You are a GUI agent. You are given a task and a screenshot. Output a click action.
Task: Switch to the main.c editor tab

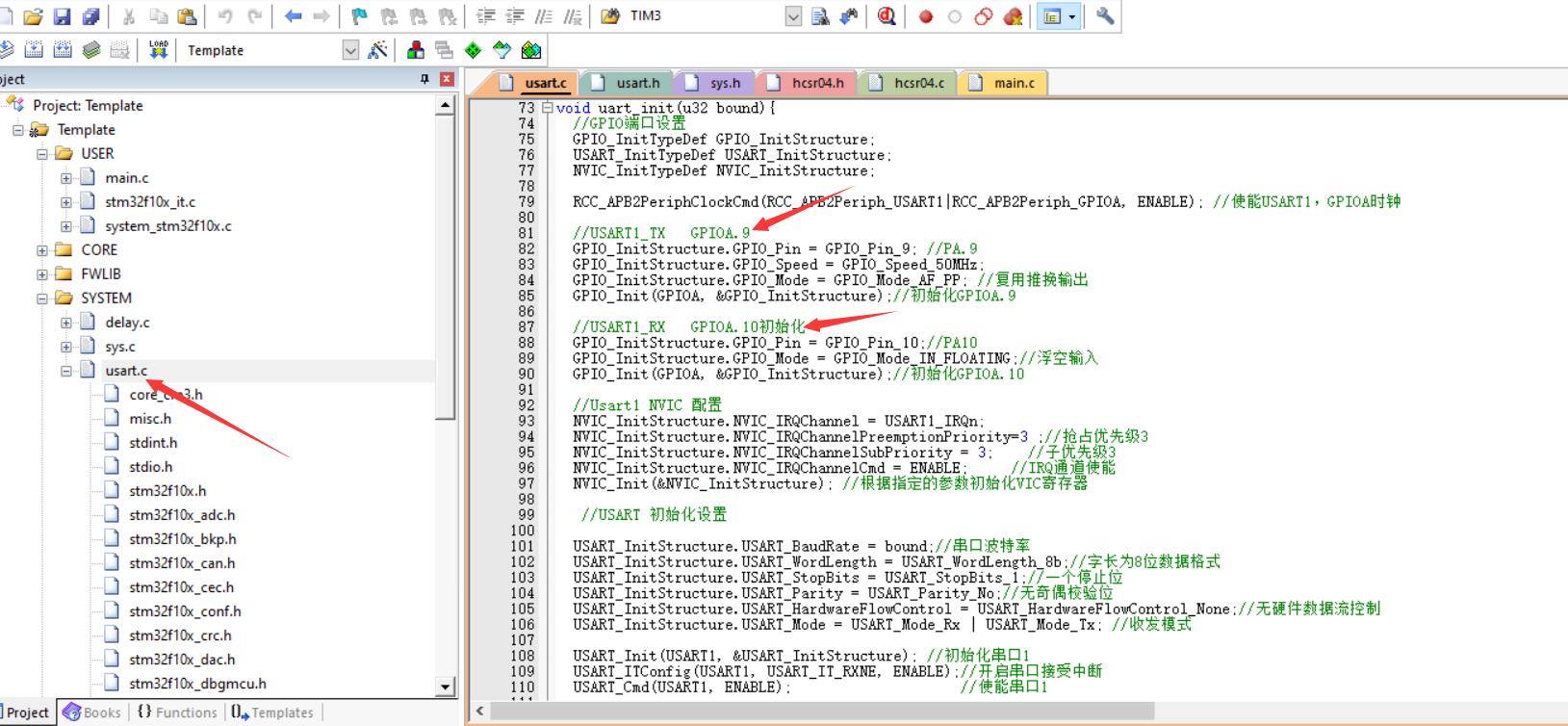point(1003,83)
